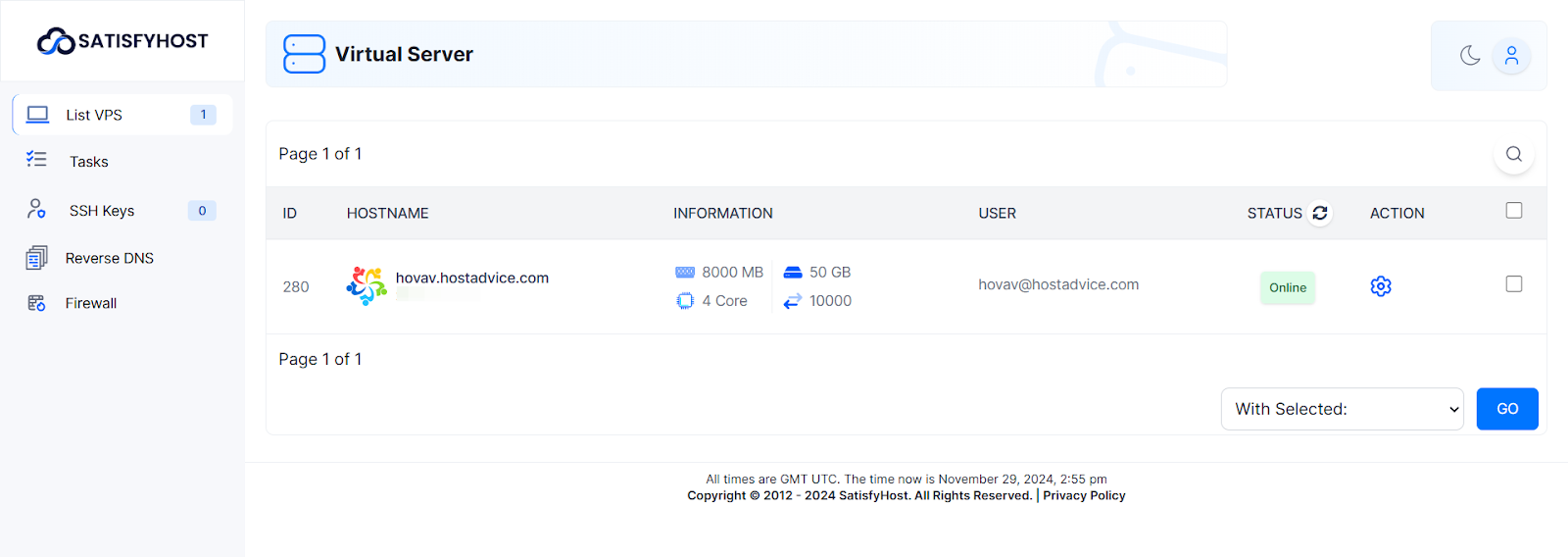This screenshot has width=1568, height=557.
Task: Click the hovav@hostadvice.com user cell
Action: [x=1058, y=284]
